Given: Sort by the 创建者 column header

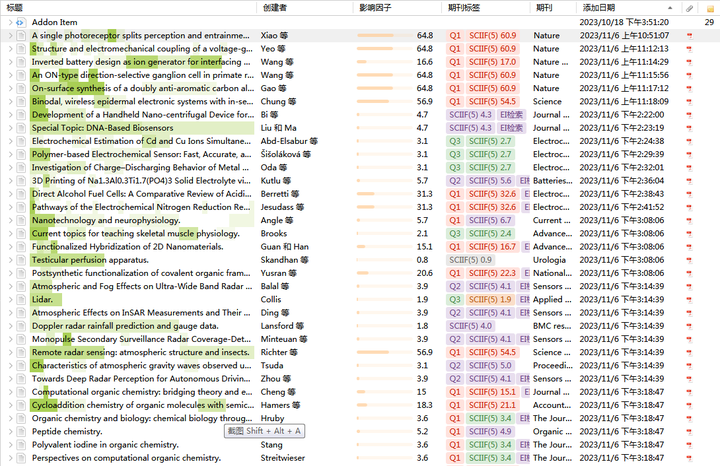Looking at the screenshot, I should tap(275, 8).
